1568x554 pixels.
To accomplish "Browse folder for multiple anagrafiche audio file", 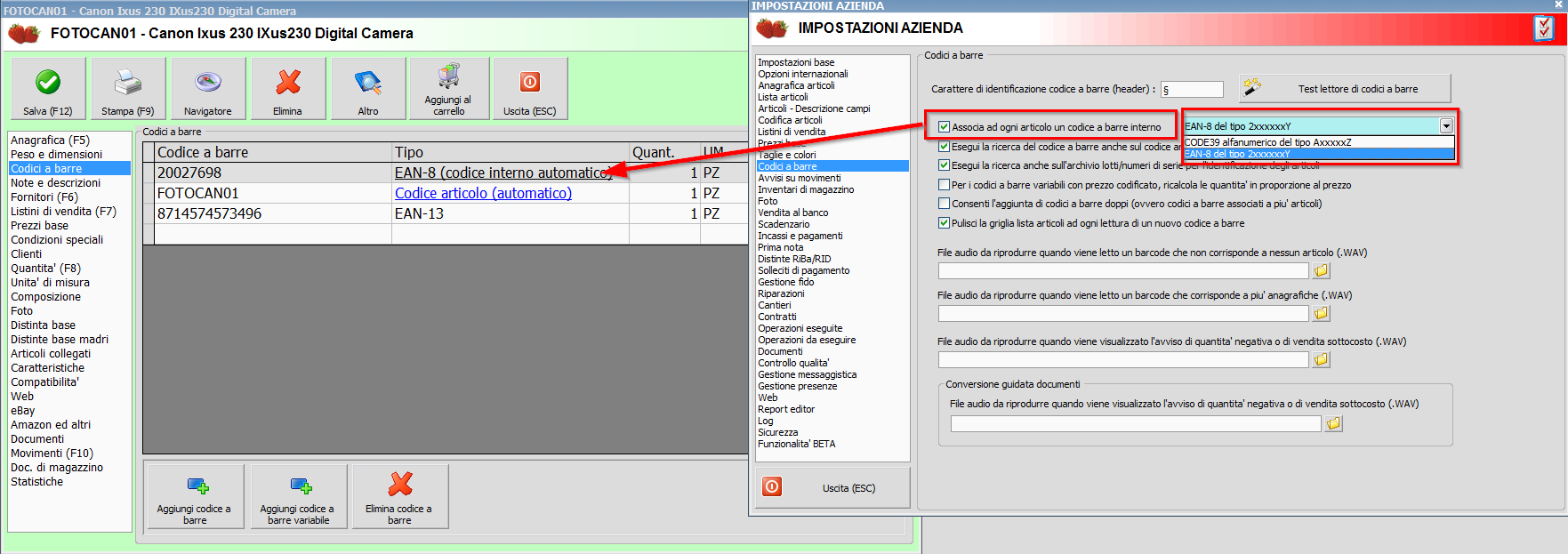I will point(1321,313).
